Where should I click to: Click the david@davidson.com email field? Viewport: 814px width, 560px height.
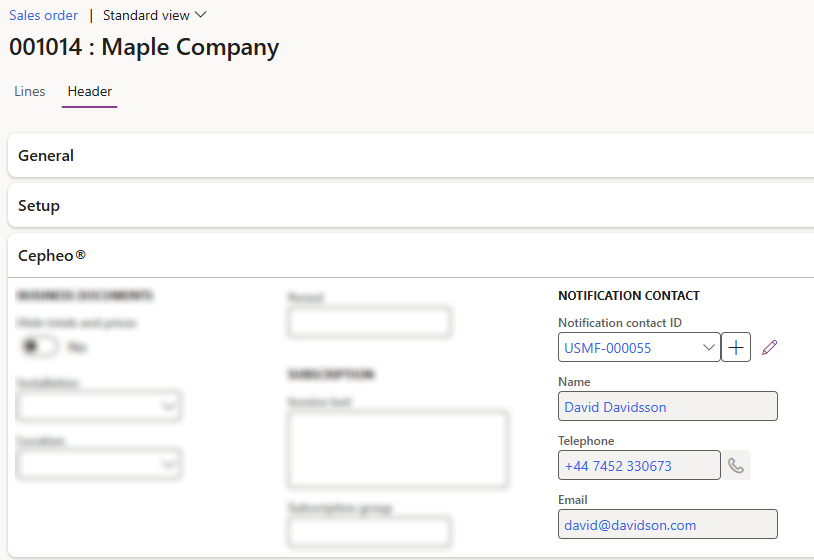(x=667, y=525)
